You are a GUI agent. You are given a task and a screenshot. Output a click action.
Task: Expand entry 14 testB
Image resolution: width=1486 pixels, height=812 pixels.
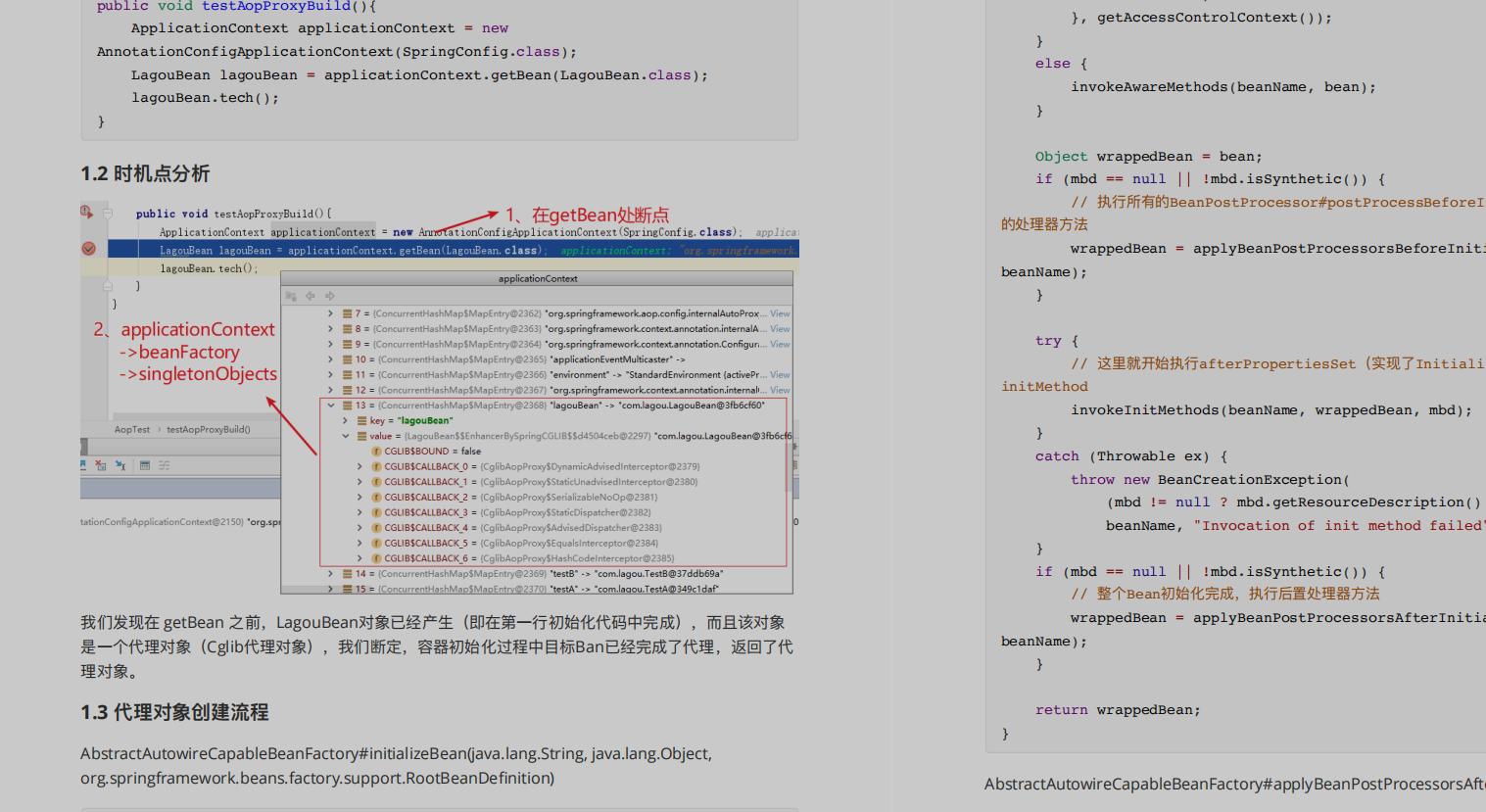tap(331, 573)
